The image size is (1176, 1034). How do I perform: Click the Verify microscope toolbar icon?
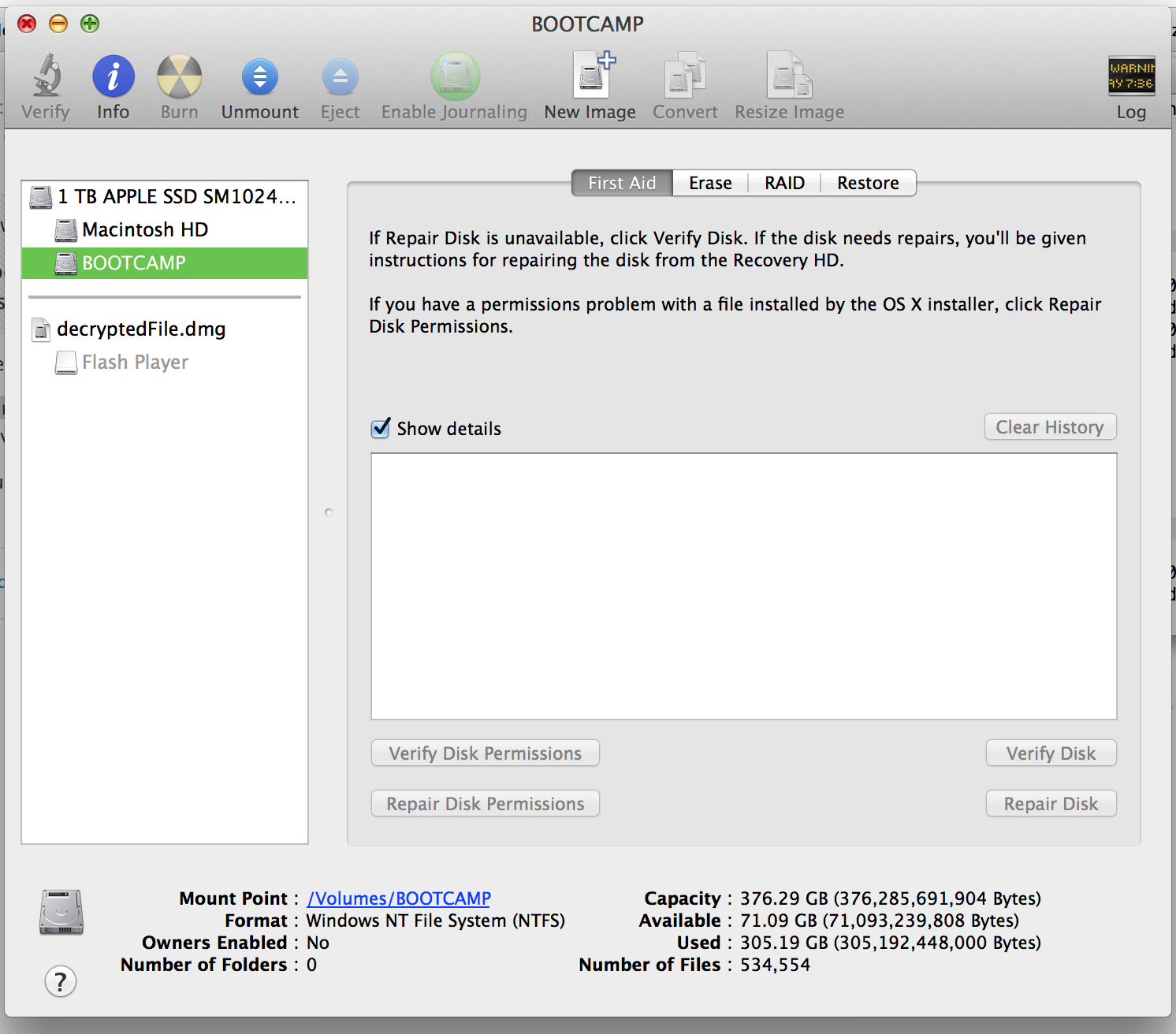point(46,76)
